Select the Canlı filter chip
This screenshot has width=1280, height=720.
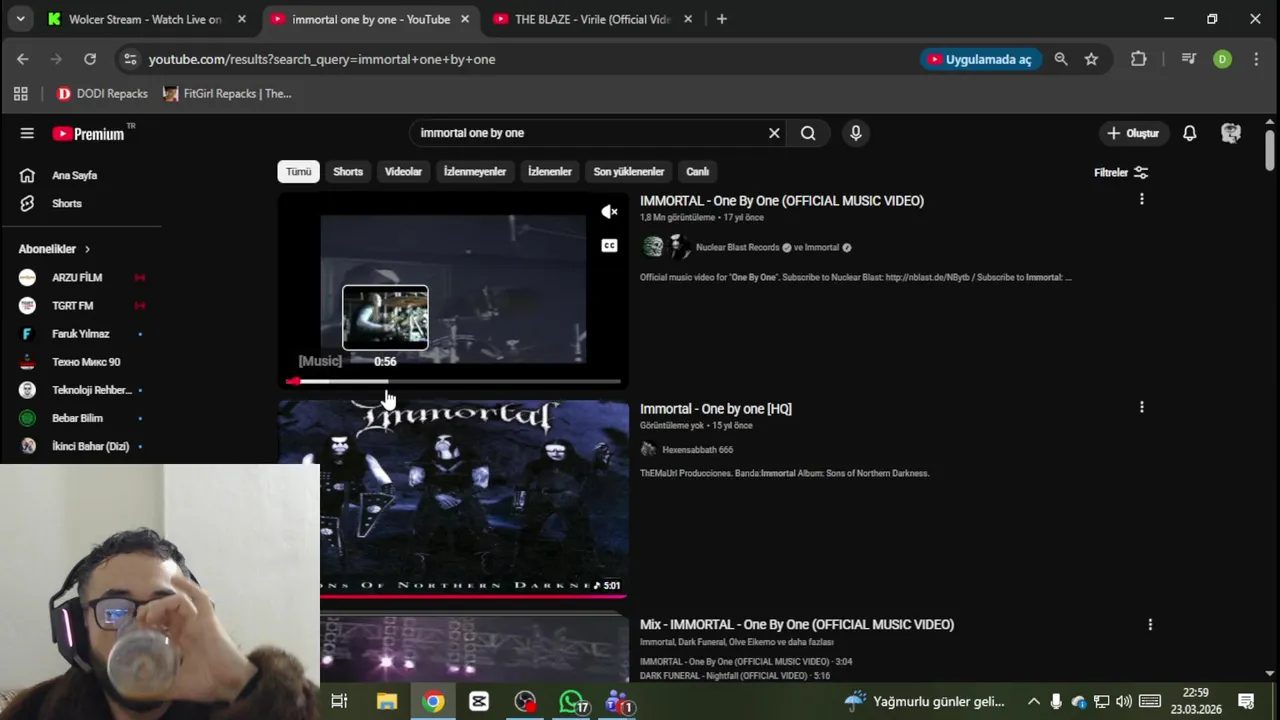[697, 172]
